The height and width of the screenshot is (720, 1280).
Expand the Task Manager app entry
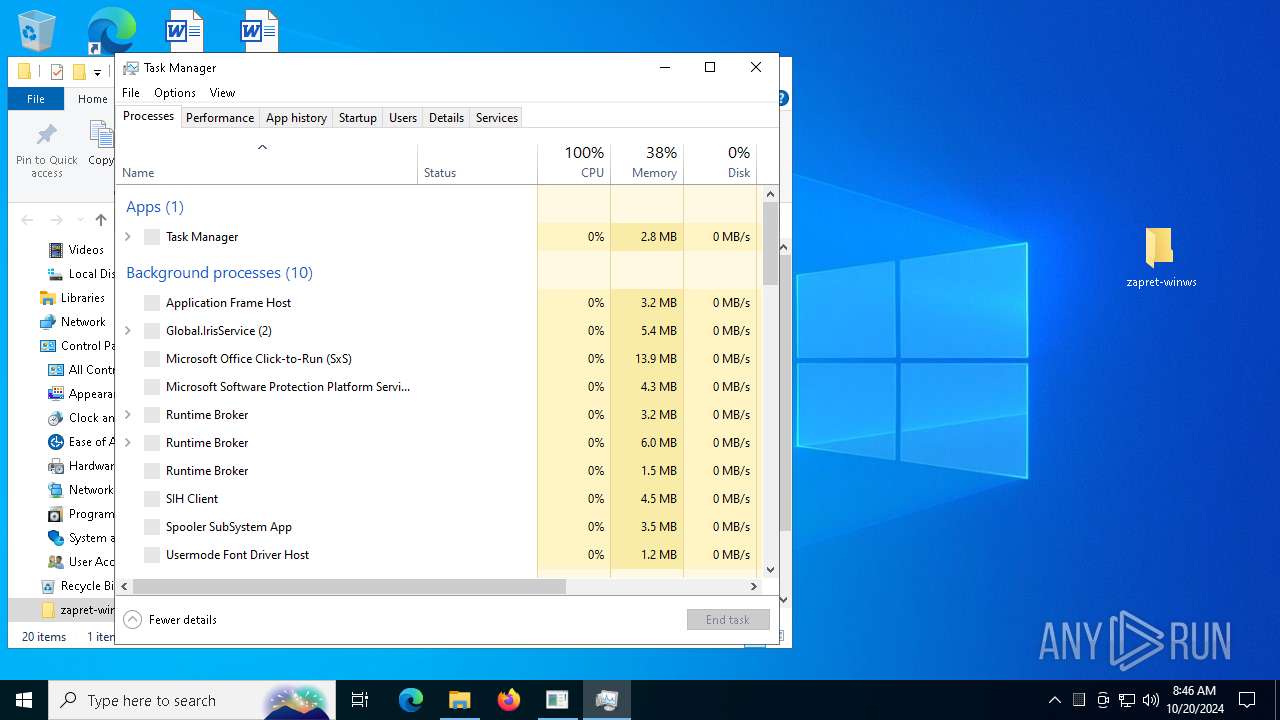coord(128,237)
